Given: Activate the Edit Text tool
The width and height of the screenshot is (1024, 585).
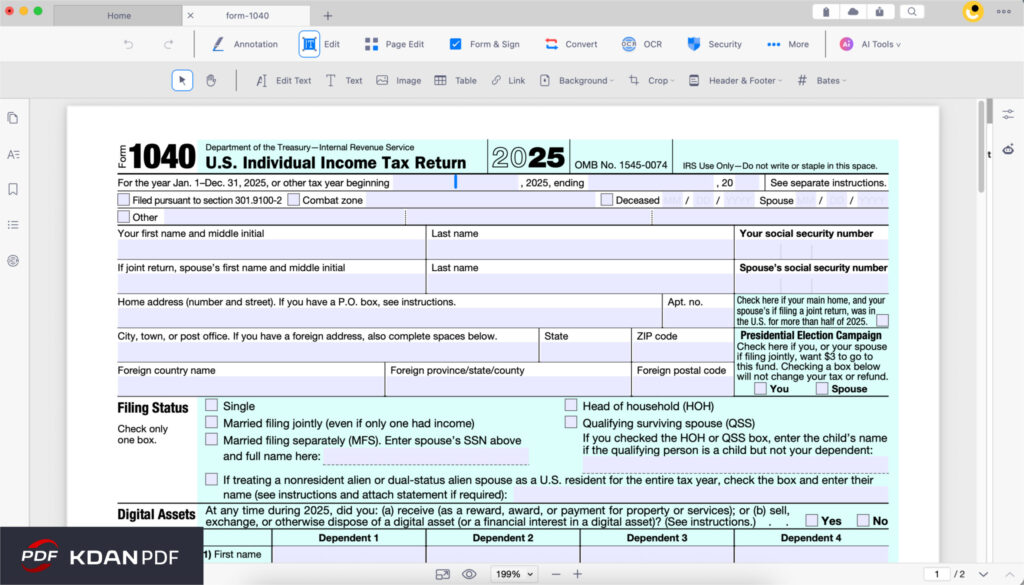Looking at the screenshot, I should (283, 80).
